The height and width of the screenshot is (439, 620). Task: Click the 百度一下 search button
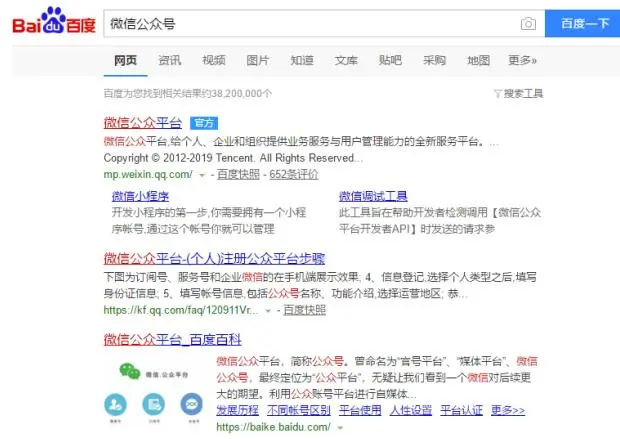582,24
